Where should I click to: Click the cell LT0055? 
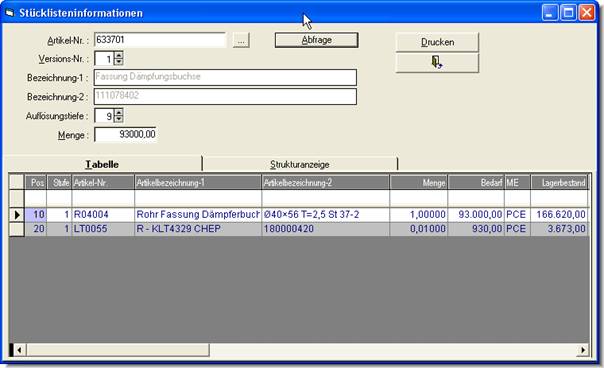click(x=103, y=229)
